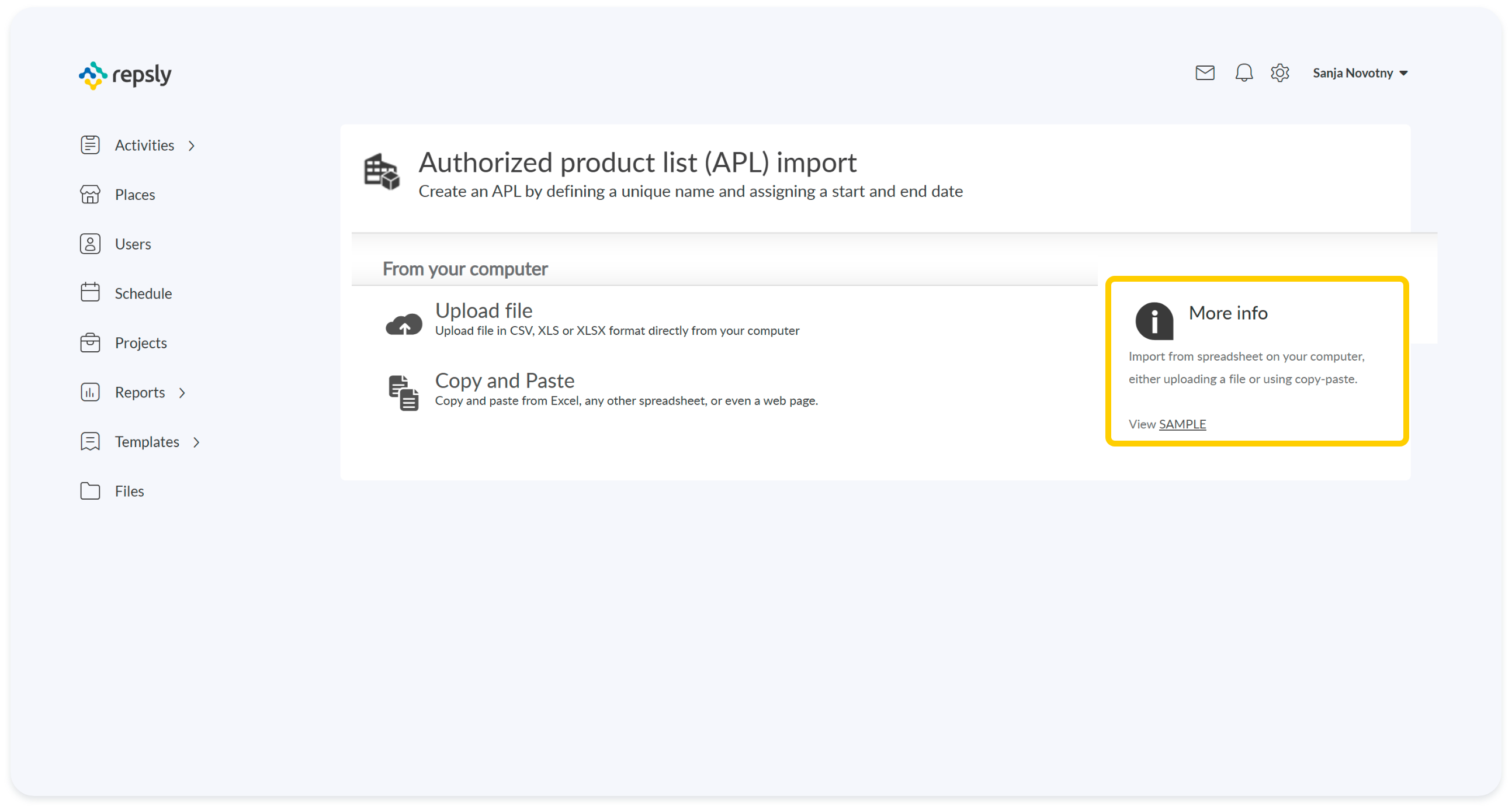Click the Places storefront icon
The image size is (1512, 810).
coord(90,194)
